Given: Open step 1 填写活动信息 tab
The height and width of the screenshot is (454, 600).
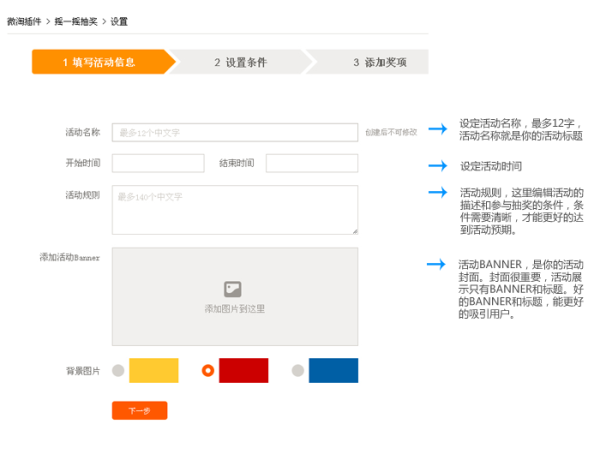Looking at the screenshot, I should 103,62.
